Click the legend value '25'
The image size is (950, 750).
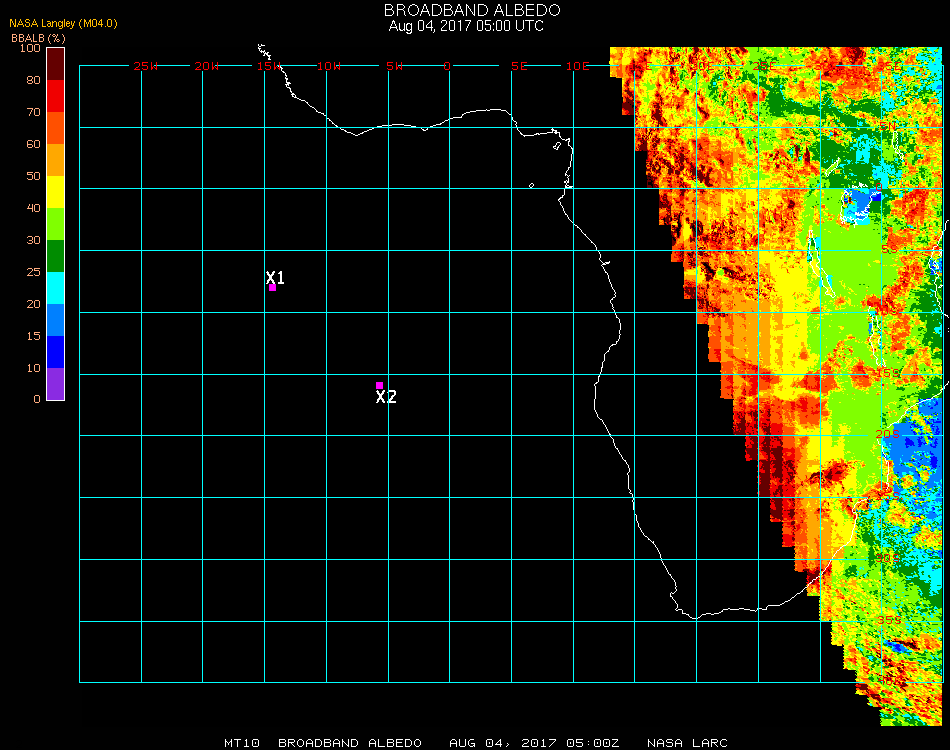[33, 272]
